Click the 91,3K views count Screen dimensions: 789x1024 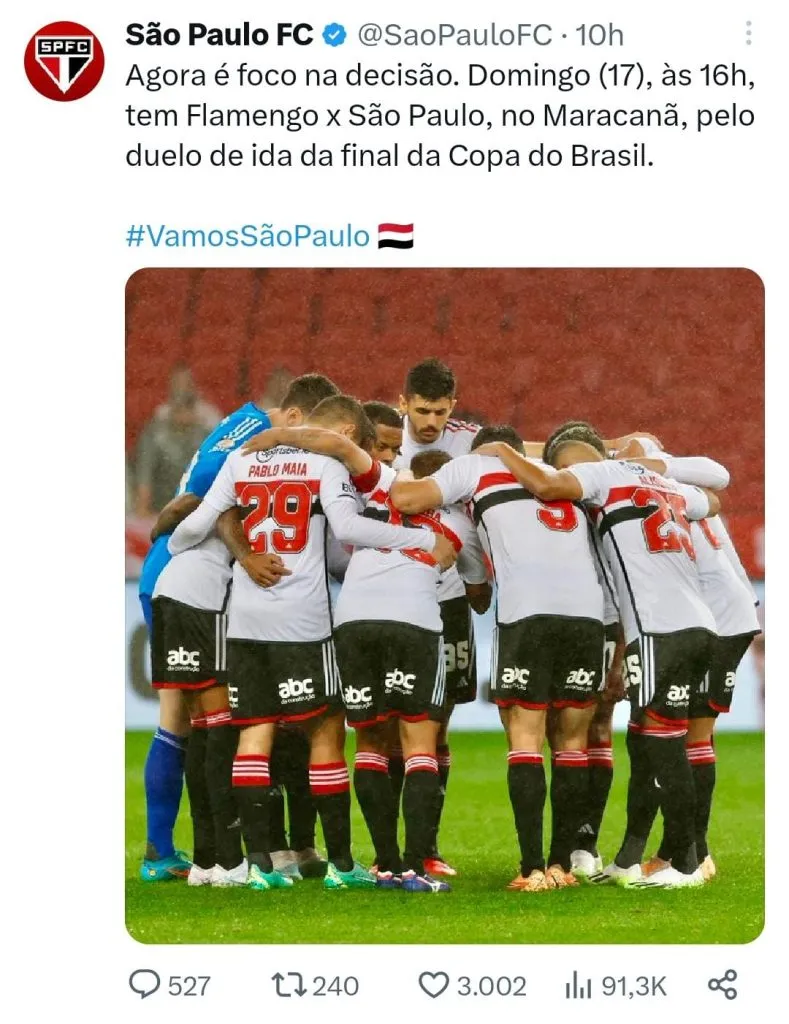click(634, 985)
